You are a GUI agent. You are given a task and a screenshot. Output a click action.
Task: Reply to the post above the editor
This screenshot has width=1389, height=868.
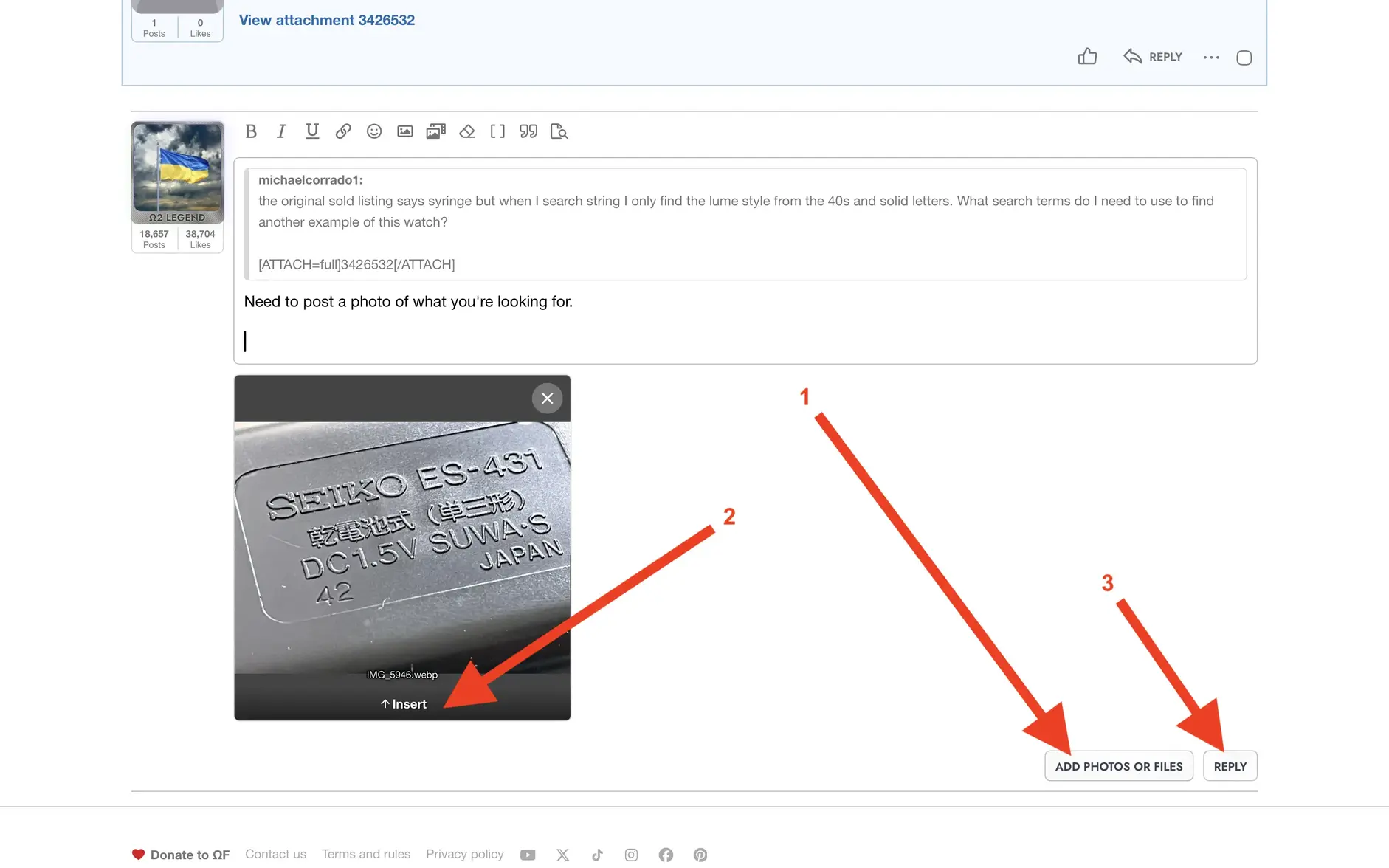pyautogui.click(x=1153, y=57)
